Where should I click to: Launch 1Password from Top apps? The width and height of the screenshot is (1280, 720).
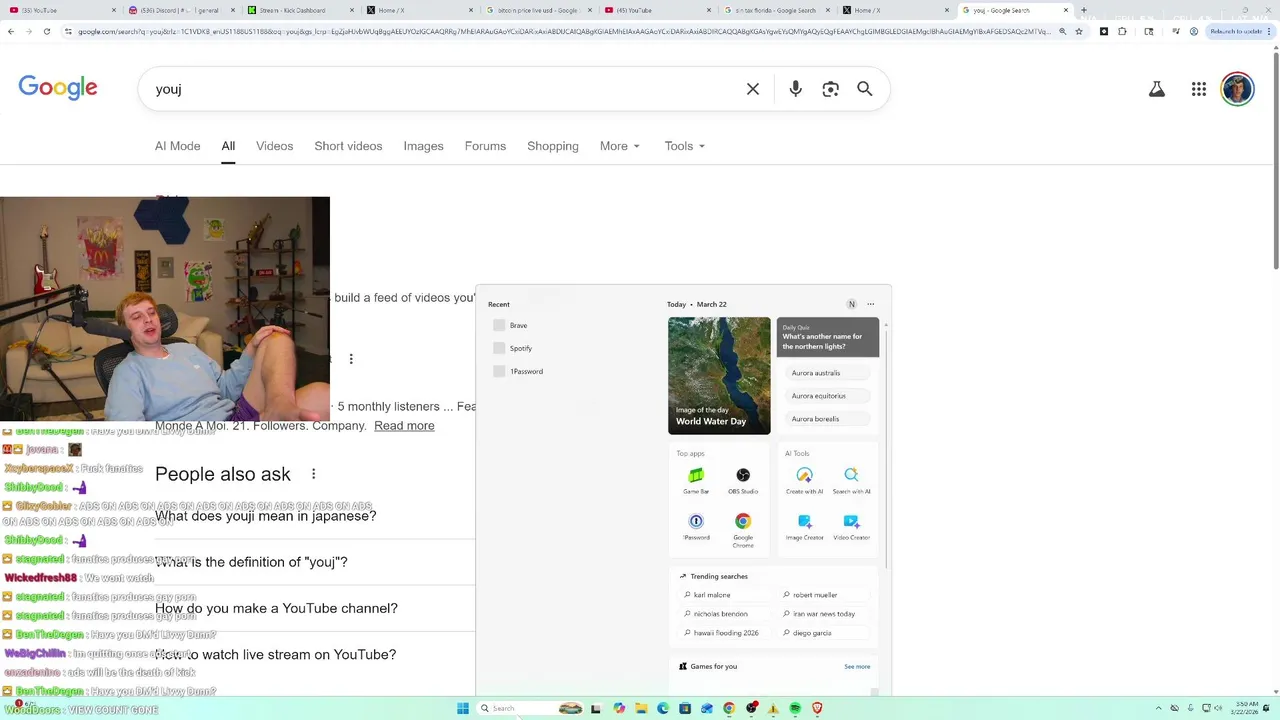[696, 527]
